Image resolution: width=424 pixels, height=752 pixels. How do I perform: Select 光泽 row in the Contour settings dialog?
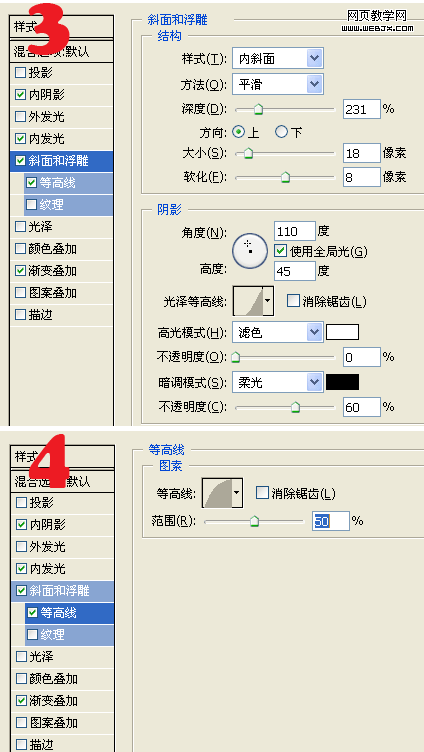62,657
